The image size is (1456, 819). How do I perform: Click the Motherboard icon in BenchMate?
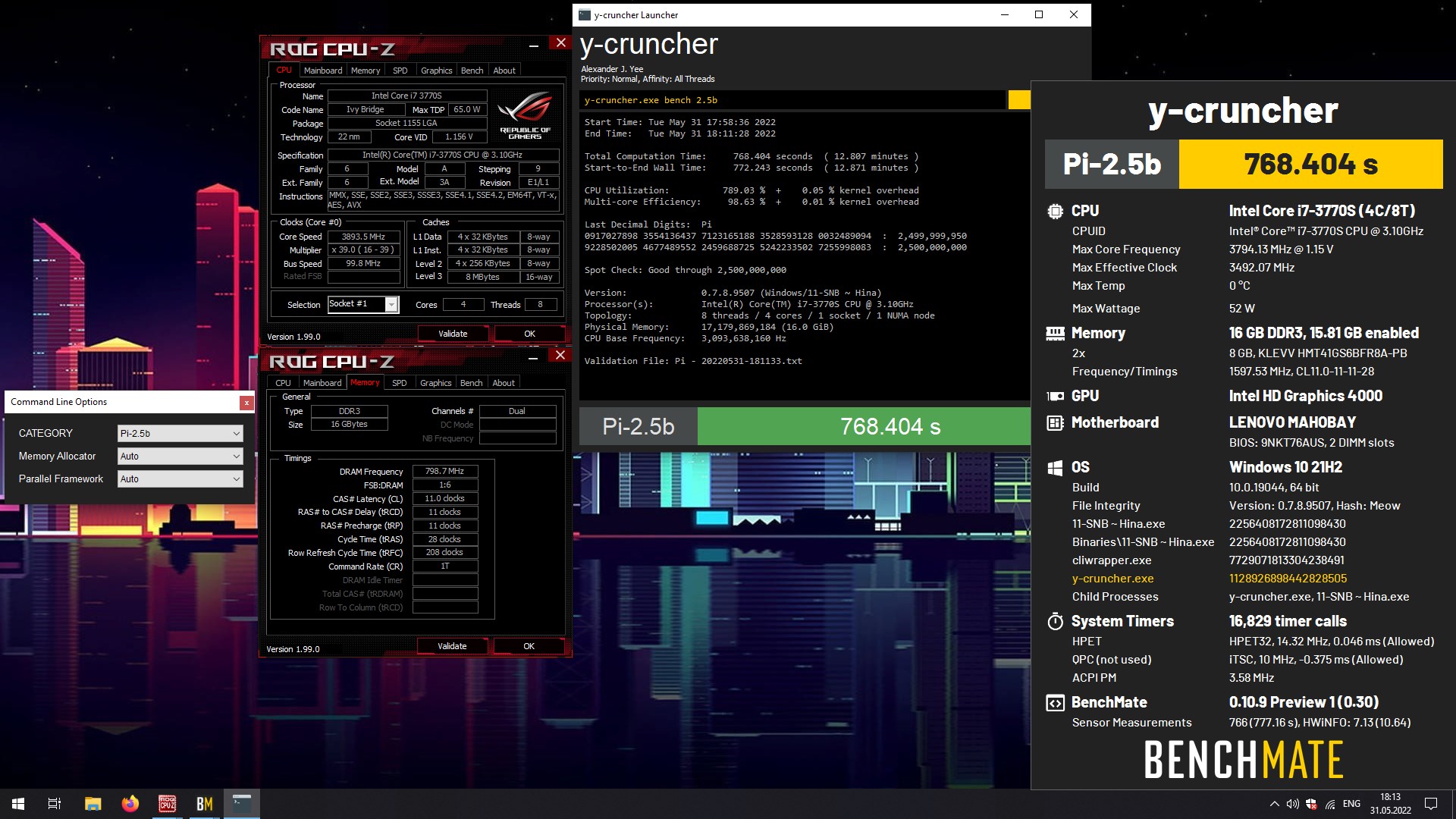1055,422
